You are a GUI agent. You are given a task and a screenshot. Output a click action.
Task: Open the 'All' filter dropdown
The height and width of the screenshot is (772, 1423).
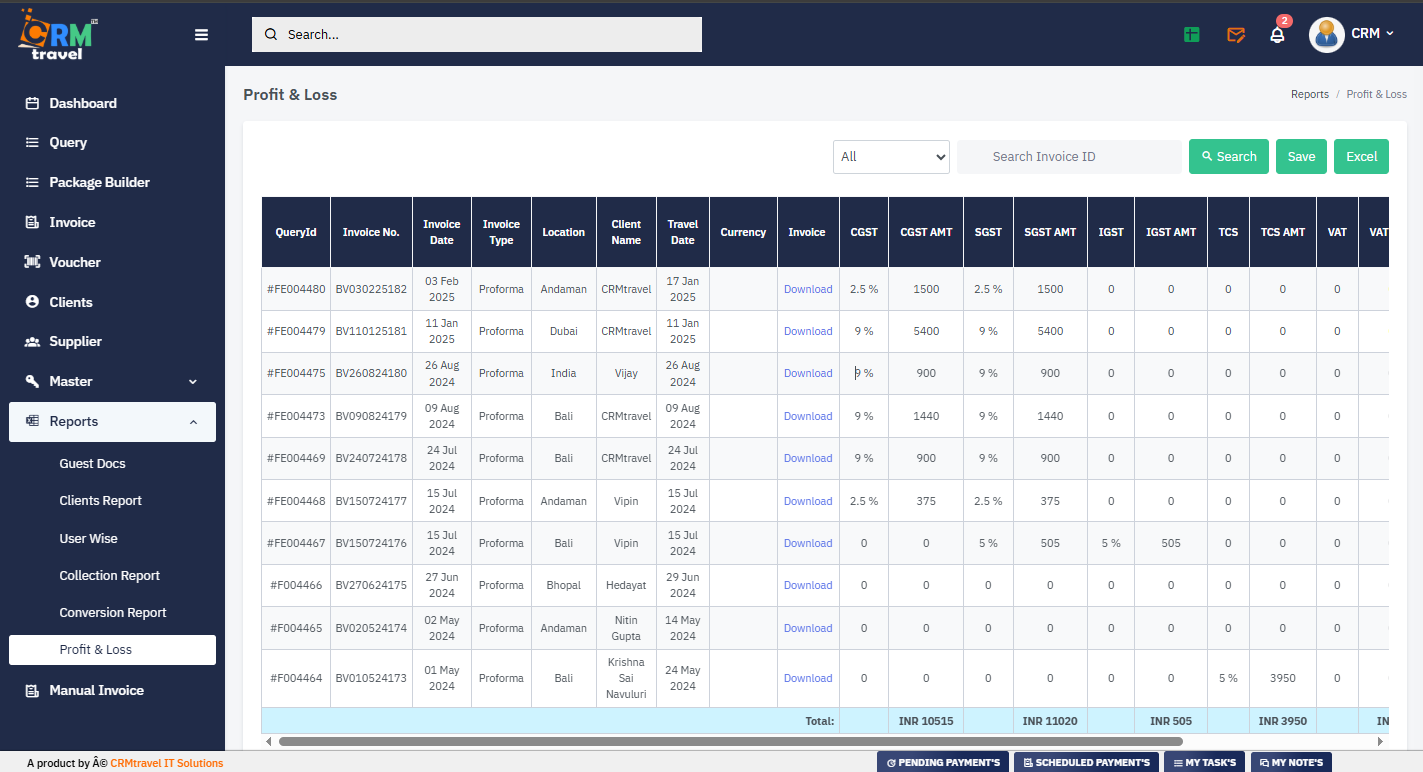891,156
